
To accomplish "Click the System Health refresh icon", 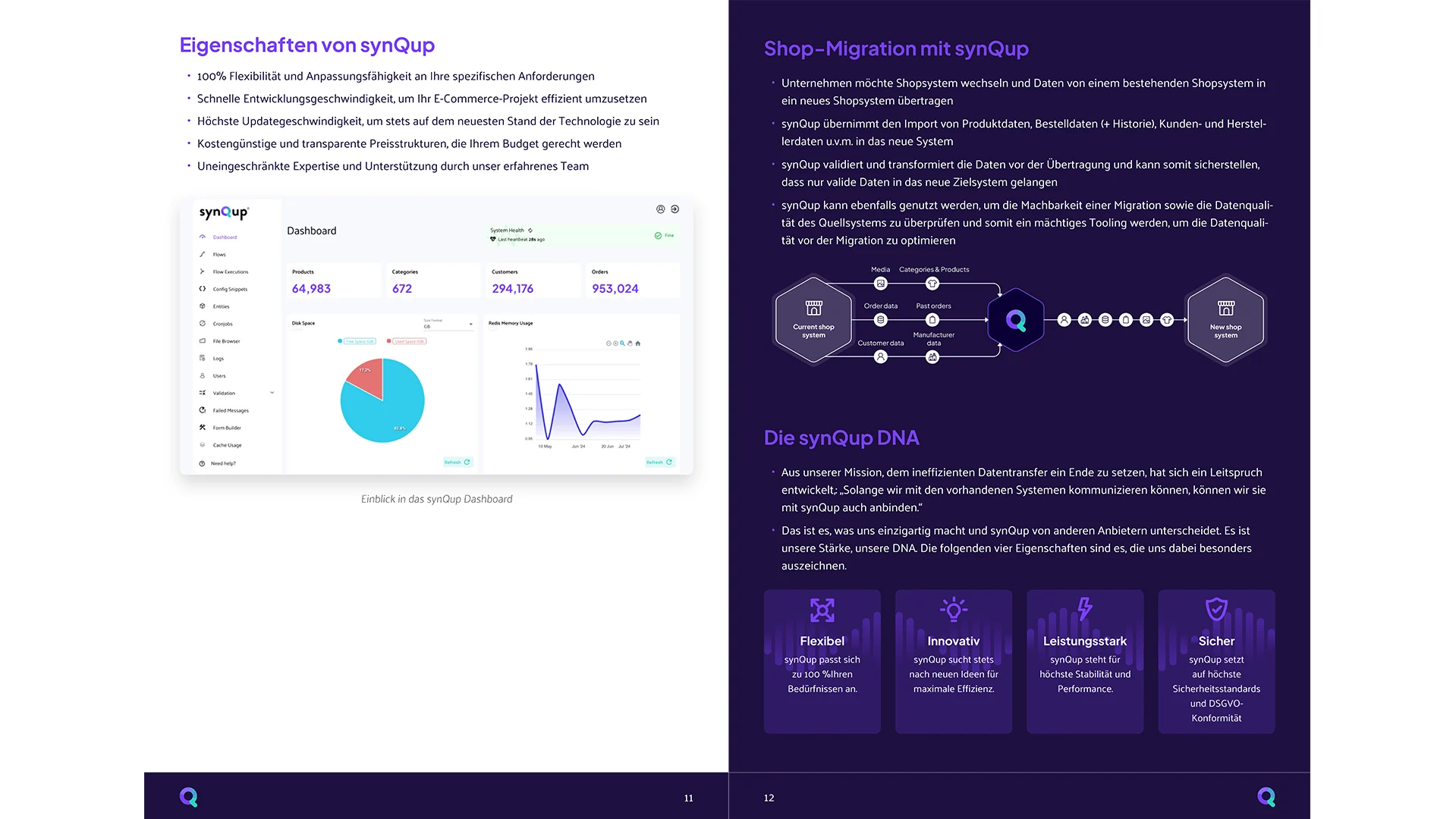I will click(x=530, y=231).
